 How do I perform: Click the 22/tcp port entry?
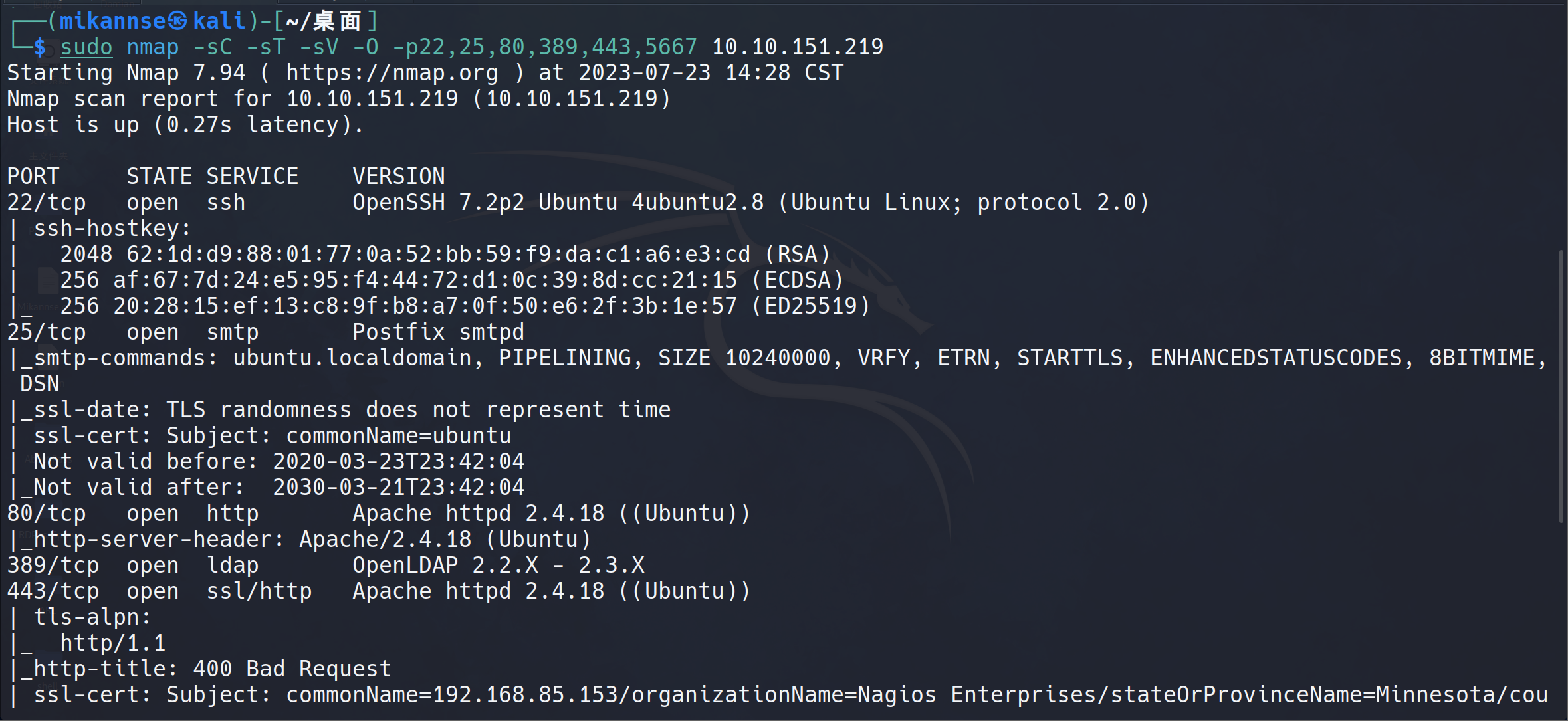click(47, 203)
